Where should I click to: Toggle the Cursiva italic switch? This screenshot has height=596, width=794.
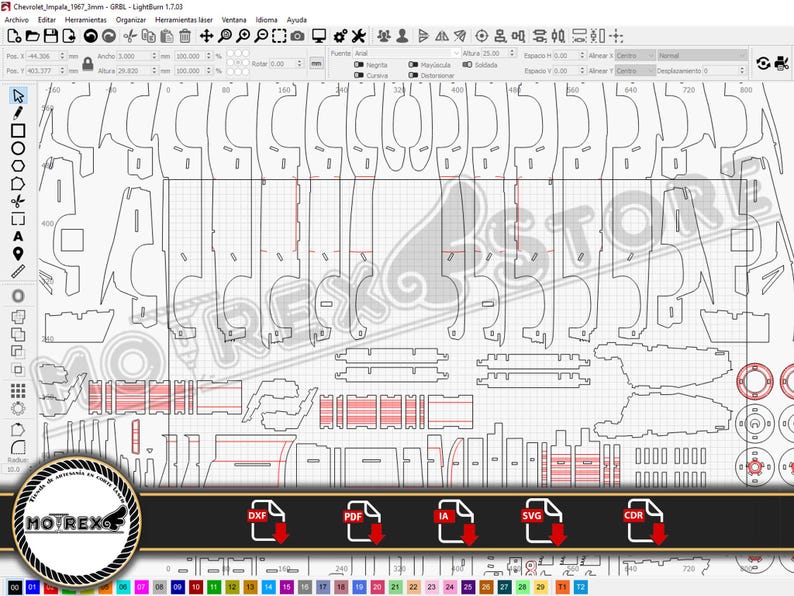(x=359, y=75)
